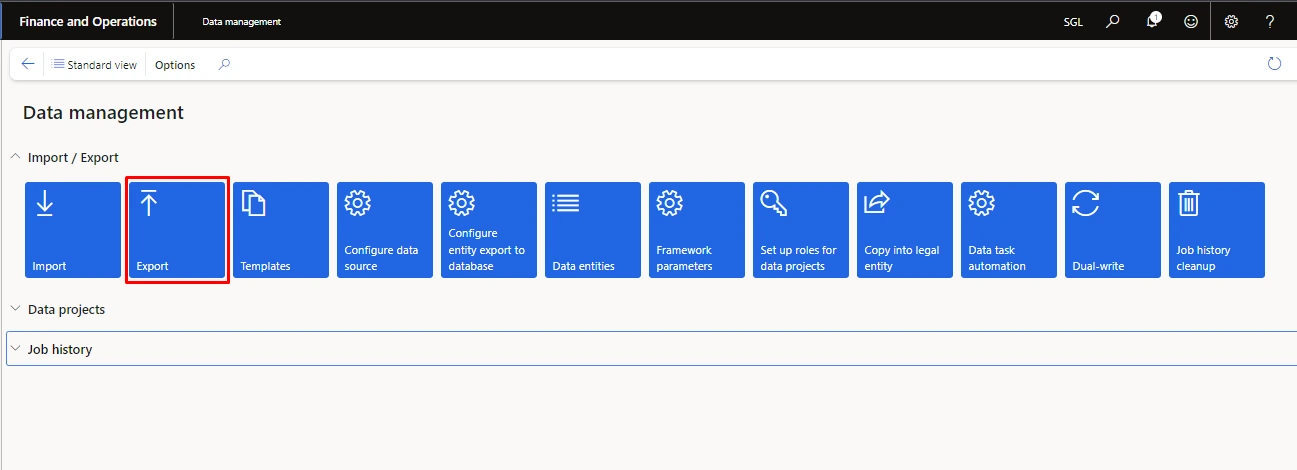Screen dimensions: 1297x470
Task: Open the Options menu
Action: 175,64
